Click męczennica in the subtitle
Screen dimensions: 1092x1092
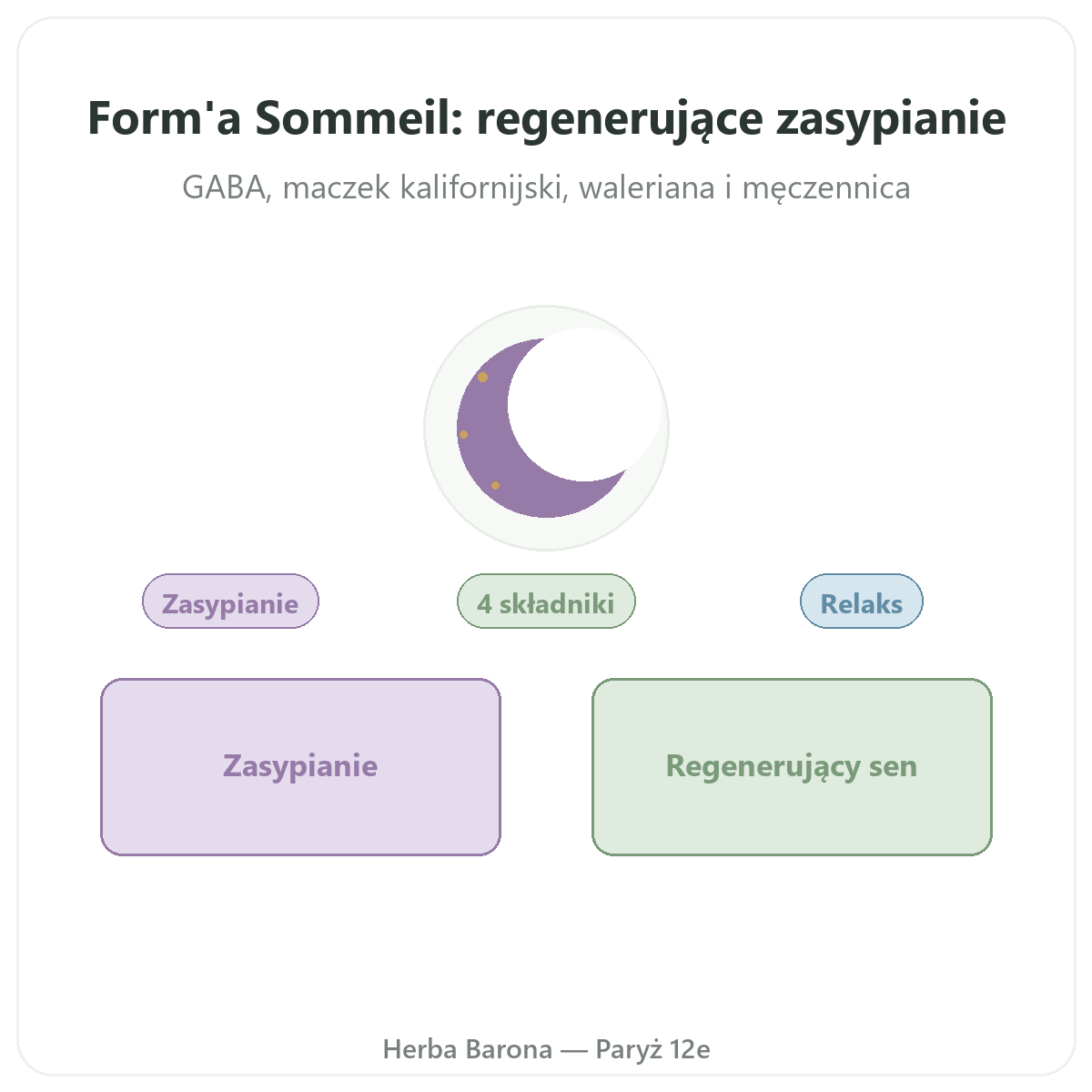[x=826, y=189]
